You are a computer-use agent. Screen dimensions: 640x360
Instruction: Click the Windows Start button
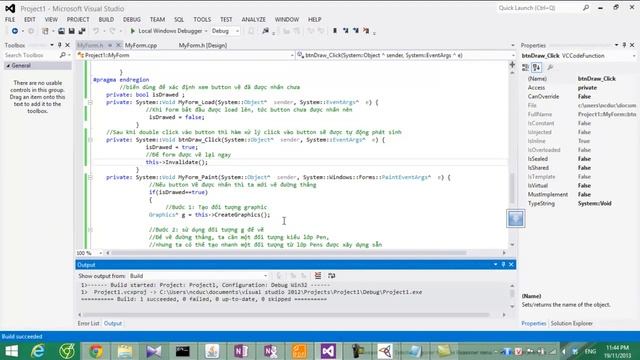[x=11, y=351]
